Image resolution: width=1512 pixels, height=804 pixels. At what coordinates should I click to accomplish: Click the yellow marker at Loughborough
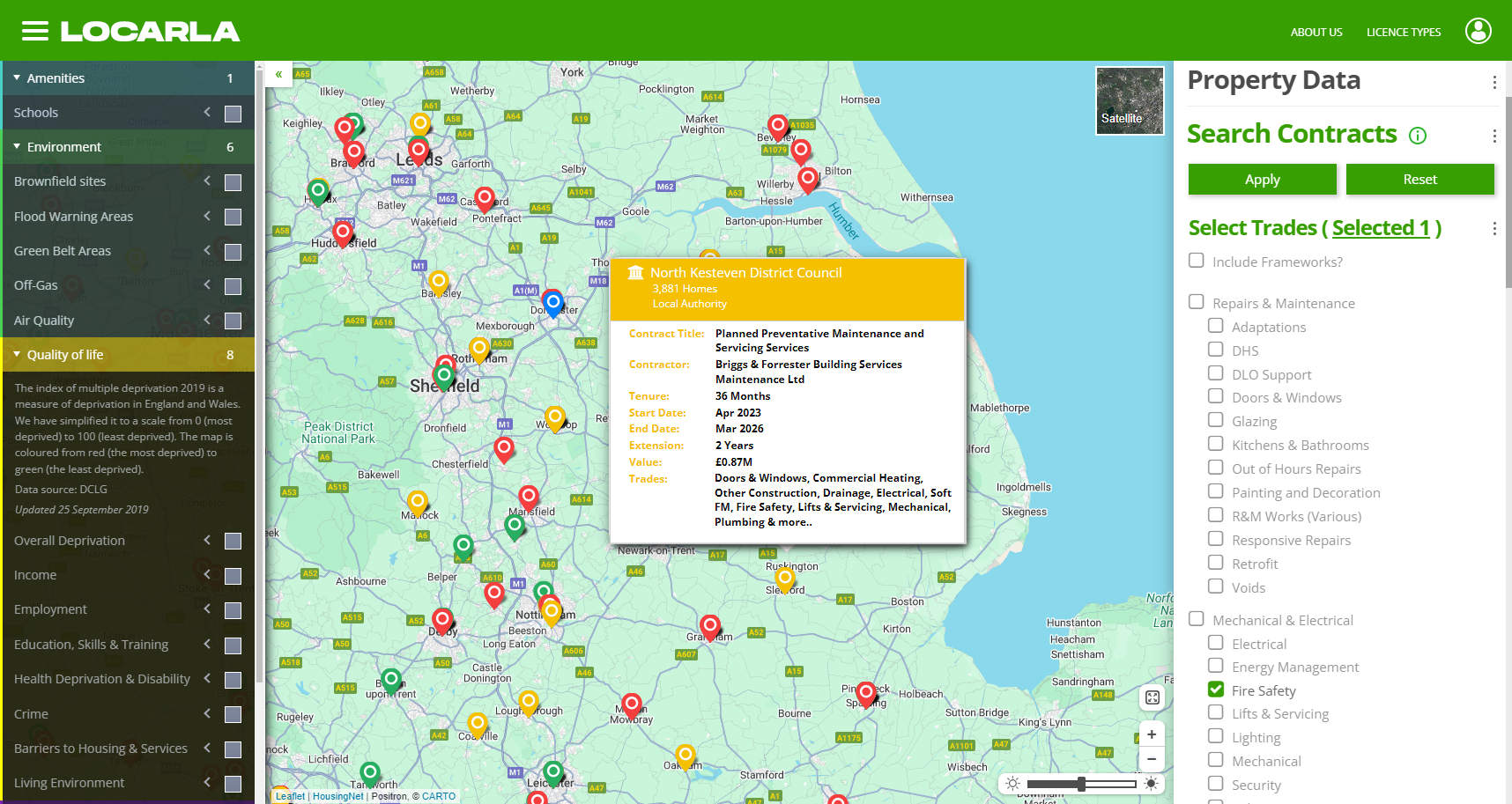tap(529, 702)
